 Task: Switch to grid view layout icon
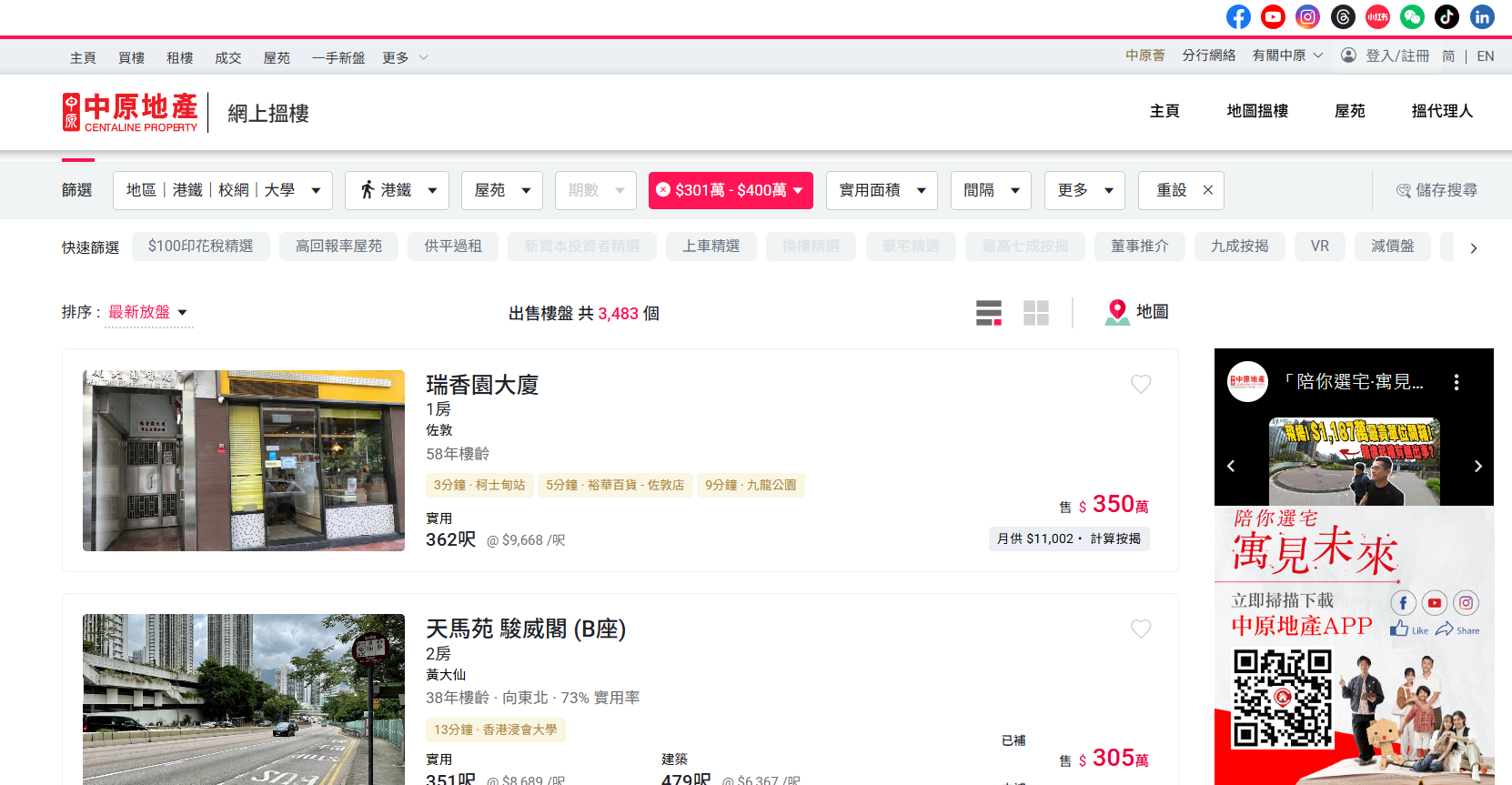(x=1036, y=313)
